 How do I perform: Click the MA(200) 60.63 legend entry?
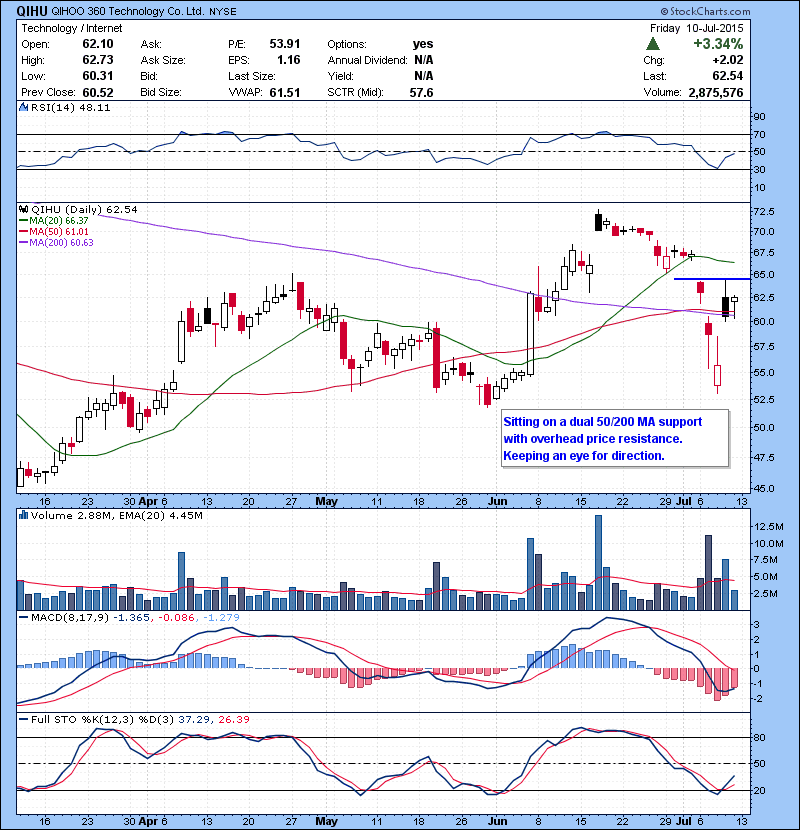tap(56, 243)
